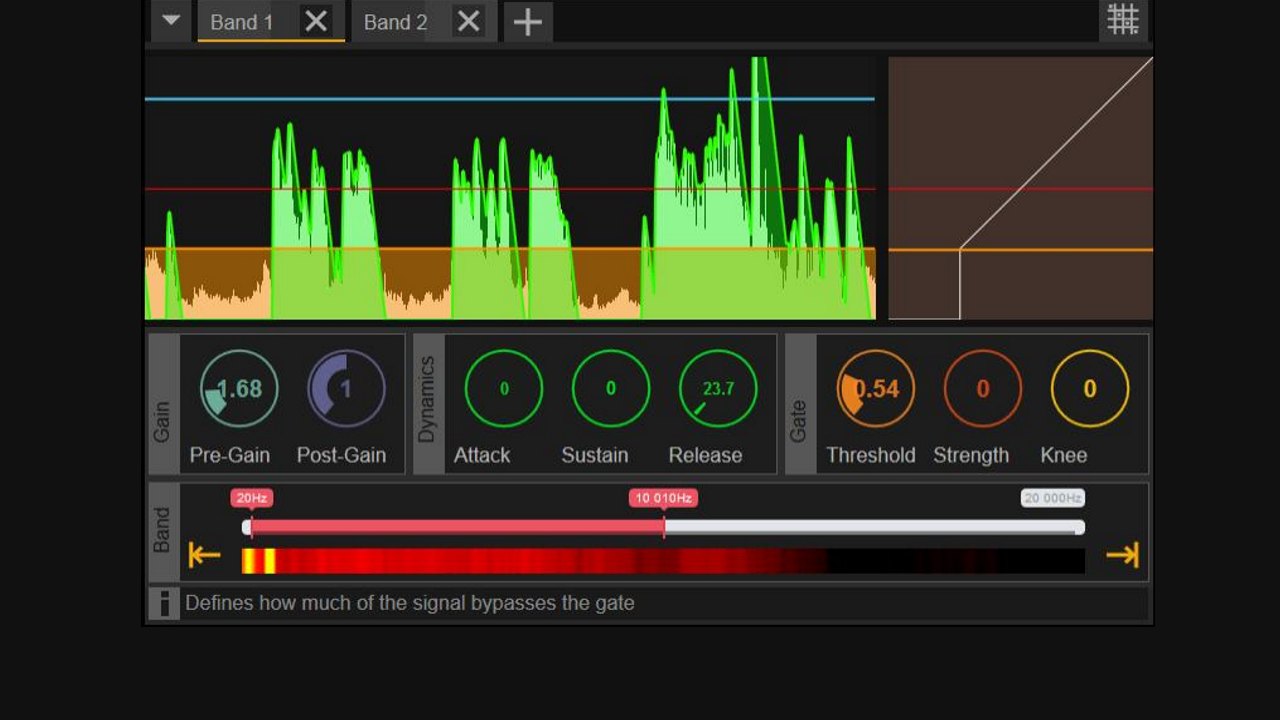Add a new band with plus icon
This screenshot has height=720, width=1280.
point(527,22)
